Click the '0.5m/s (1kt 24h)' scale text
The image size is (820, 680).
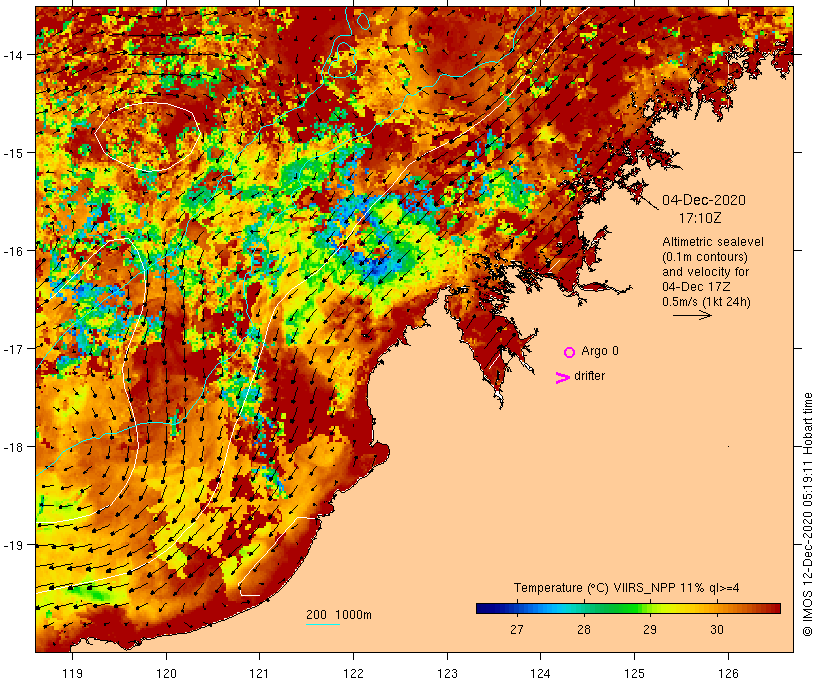pyautogui.click(x=706, y=302)
